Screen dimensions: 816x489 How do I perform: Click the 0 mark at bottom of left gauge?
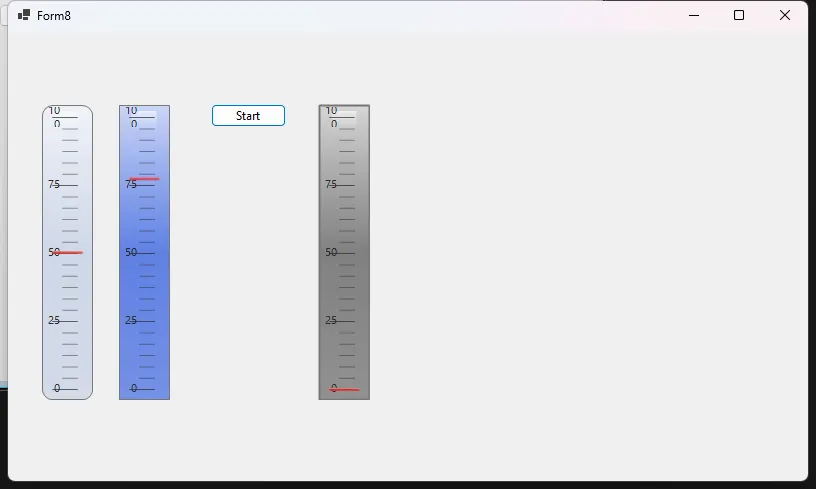(x=57, y=388)
